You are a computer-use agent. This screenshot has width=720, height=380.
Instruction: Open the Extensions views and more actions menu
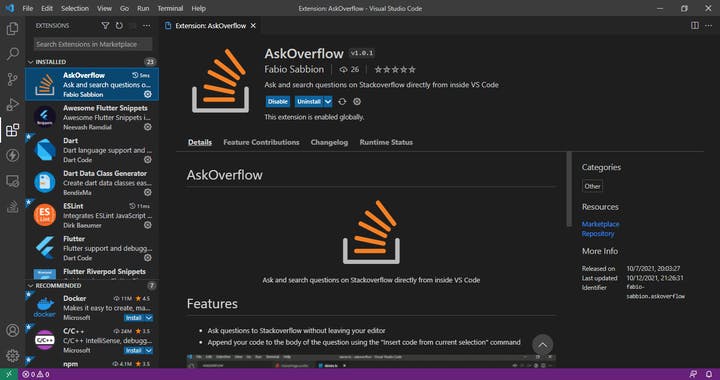(146, 26)
